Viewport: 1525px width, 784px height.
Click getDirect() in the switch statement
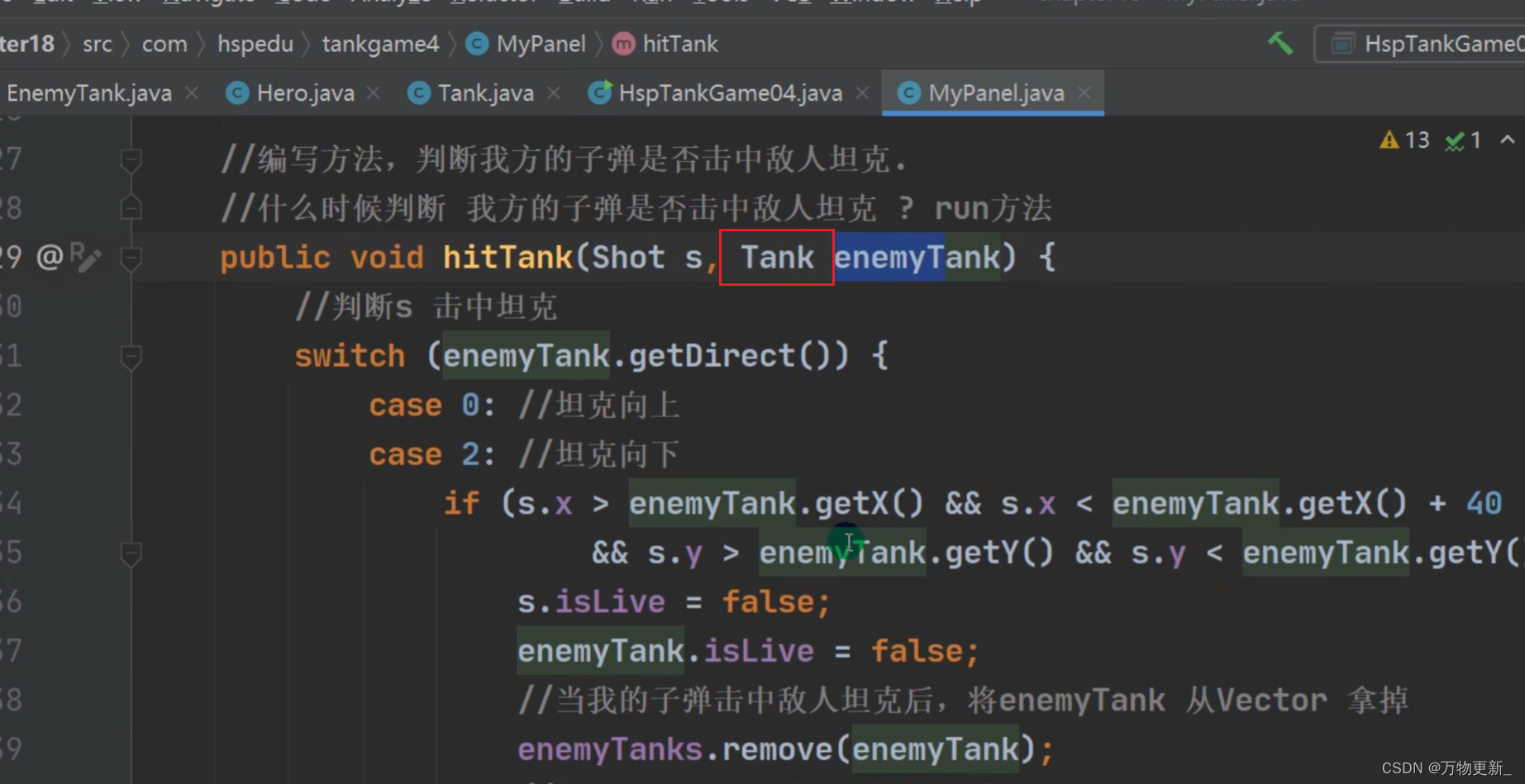(739, 356)
